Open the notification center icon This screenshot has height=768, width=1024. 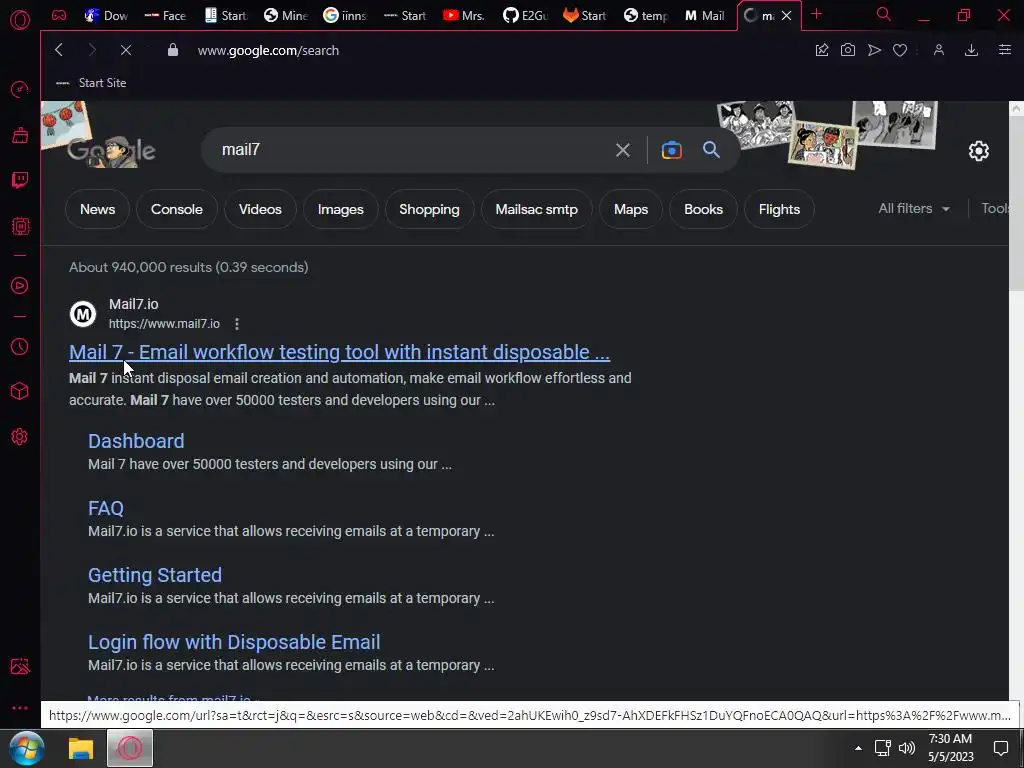pyautogui.click(x=1001, y=748)
